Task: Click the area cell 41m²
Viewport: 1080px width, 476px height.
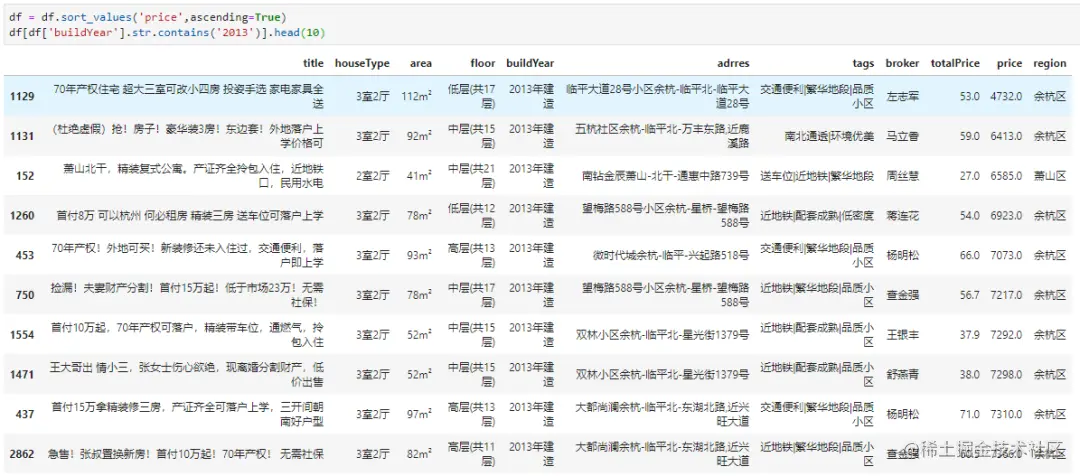Action: tap(419, 176)
